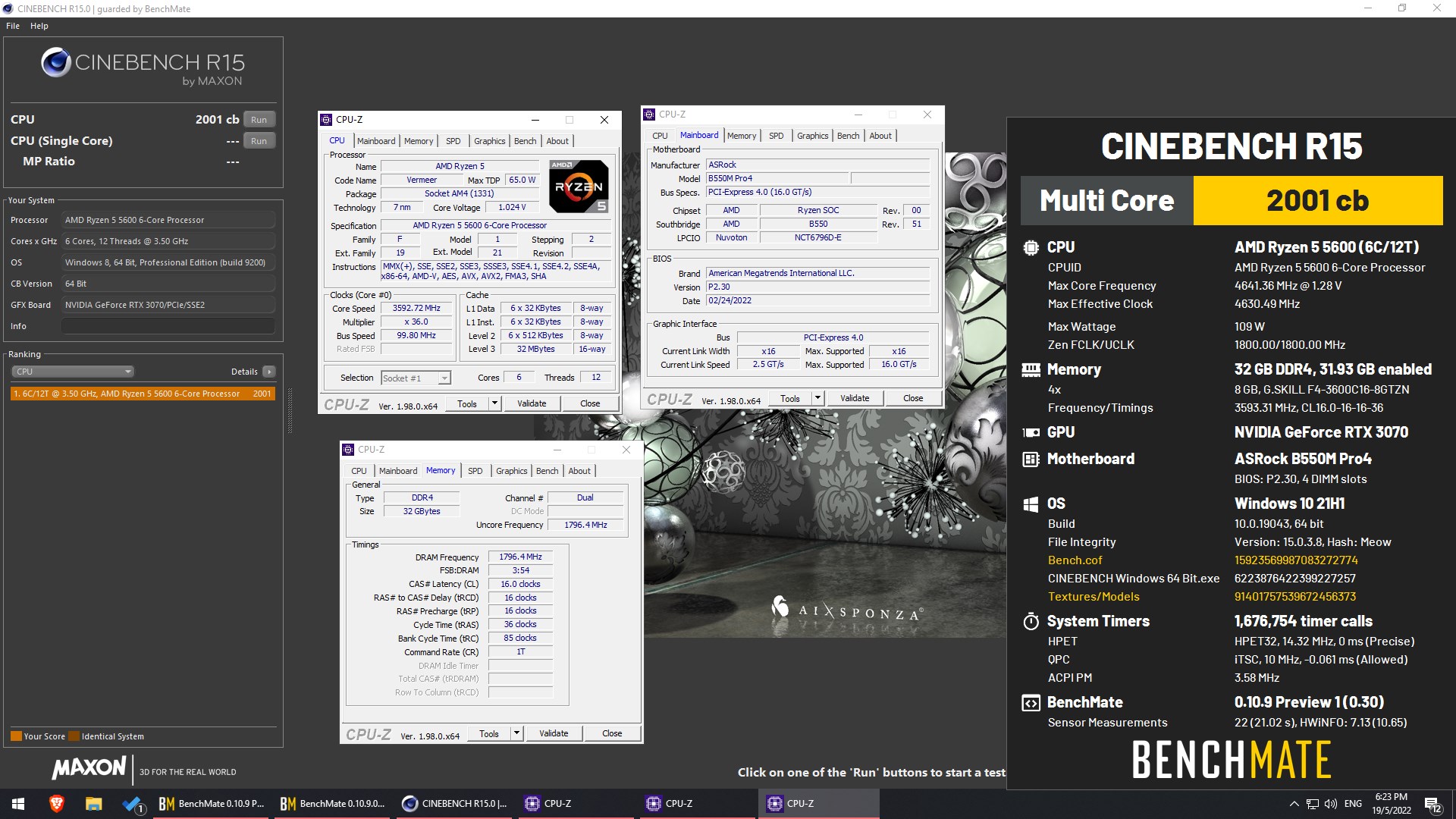This screenshot has height=819, width=1456.
Task: Click Tools button in CPU tab CPU-Z window
Action: pos(467,403)
